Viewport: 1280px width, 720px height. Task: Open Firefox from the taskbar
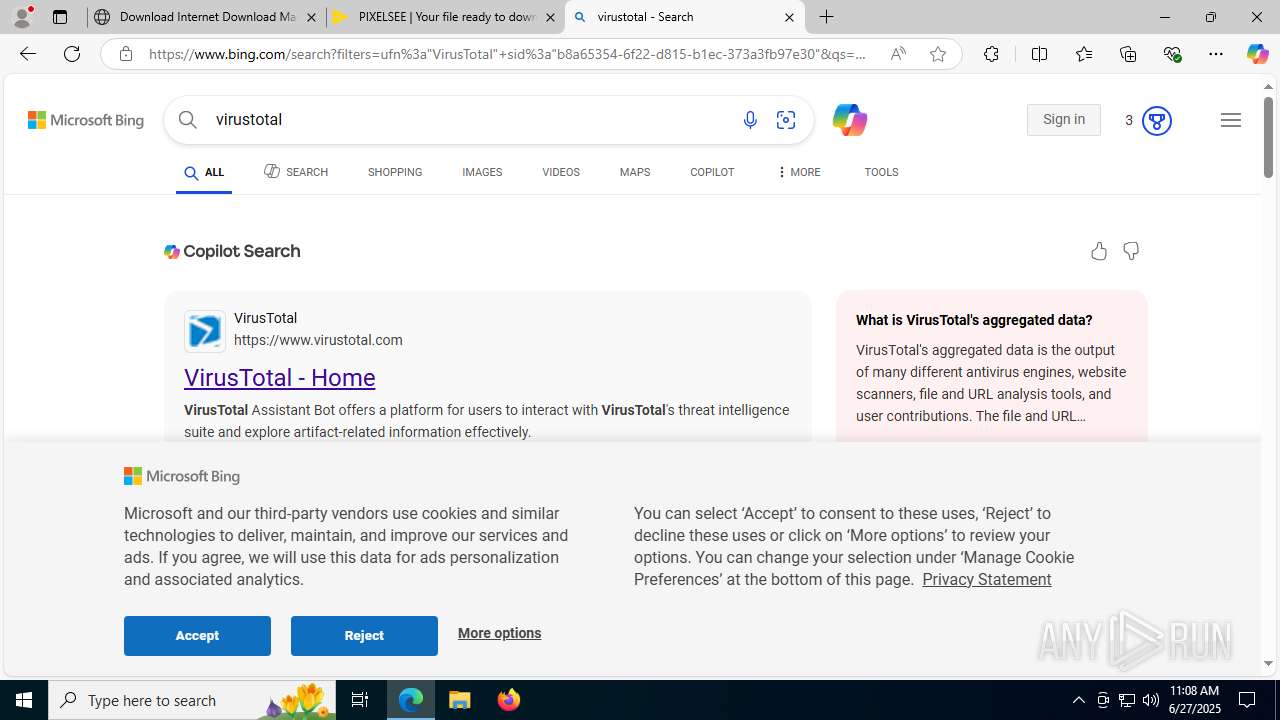pos(508,700)
